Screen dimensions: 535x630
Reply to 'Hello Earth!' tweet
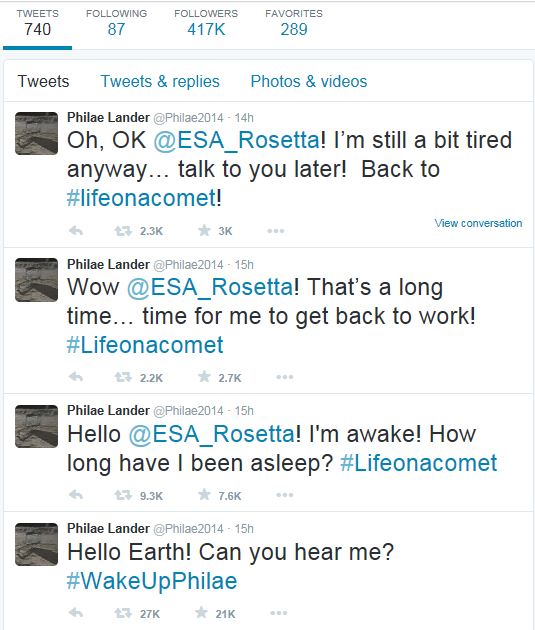(x=76, y=613)
